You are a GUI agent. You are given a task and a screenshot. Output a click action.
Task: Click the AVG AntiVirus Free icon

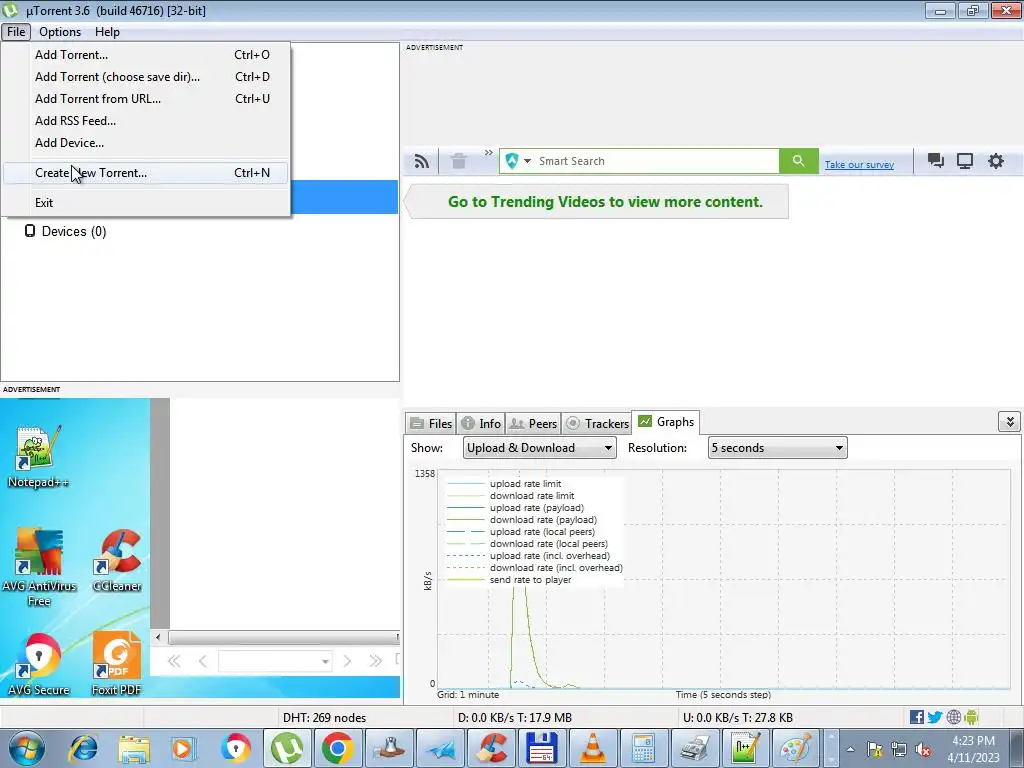pyautogui.click(x=39, y=567)
